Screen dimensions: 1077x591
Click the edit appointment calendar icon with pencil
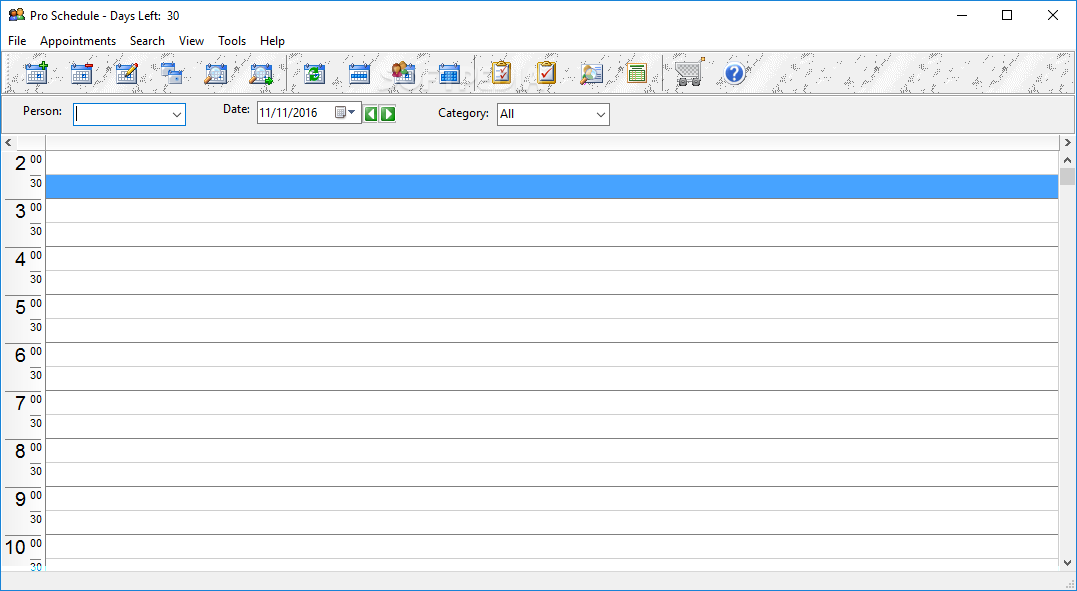click(x=127, y=73)
